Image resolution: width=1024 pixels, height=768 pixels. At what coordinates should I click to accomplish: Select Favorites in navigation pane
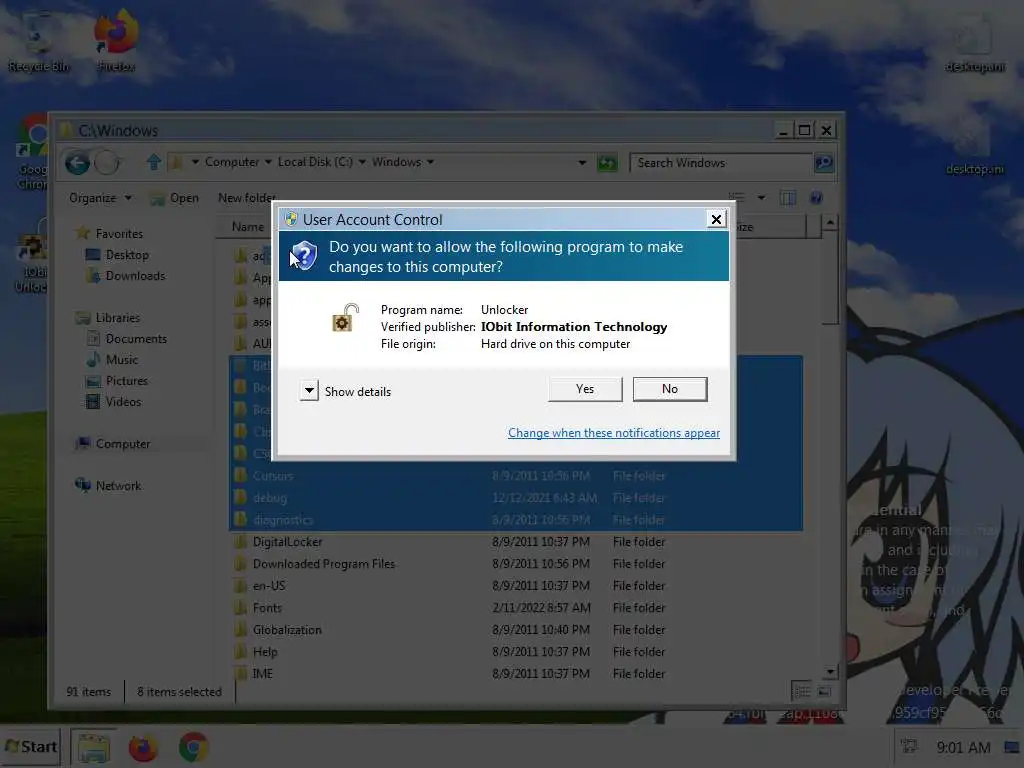[109, 233]
